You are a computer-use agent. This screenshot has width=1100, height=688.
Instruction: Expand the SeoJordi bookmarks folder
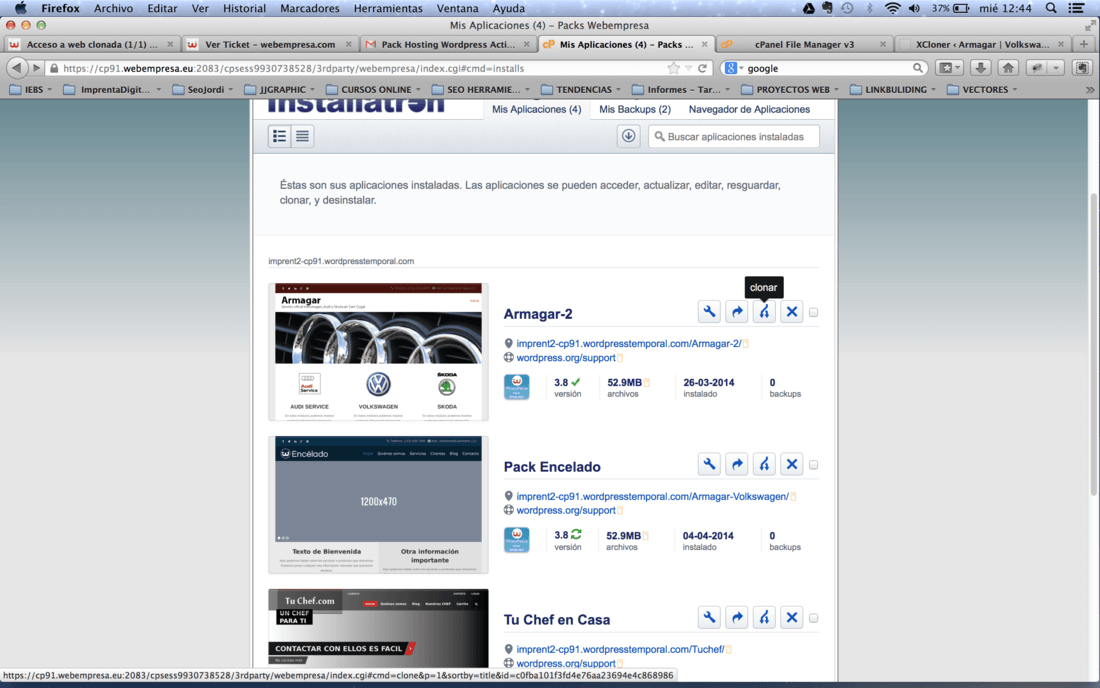203,90
